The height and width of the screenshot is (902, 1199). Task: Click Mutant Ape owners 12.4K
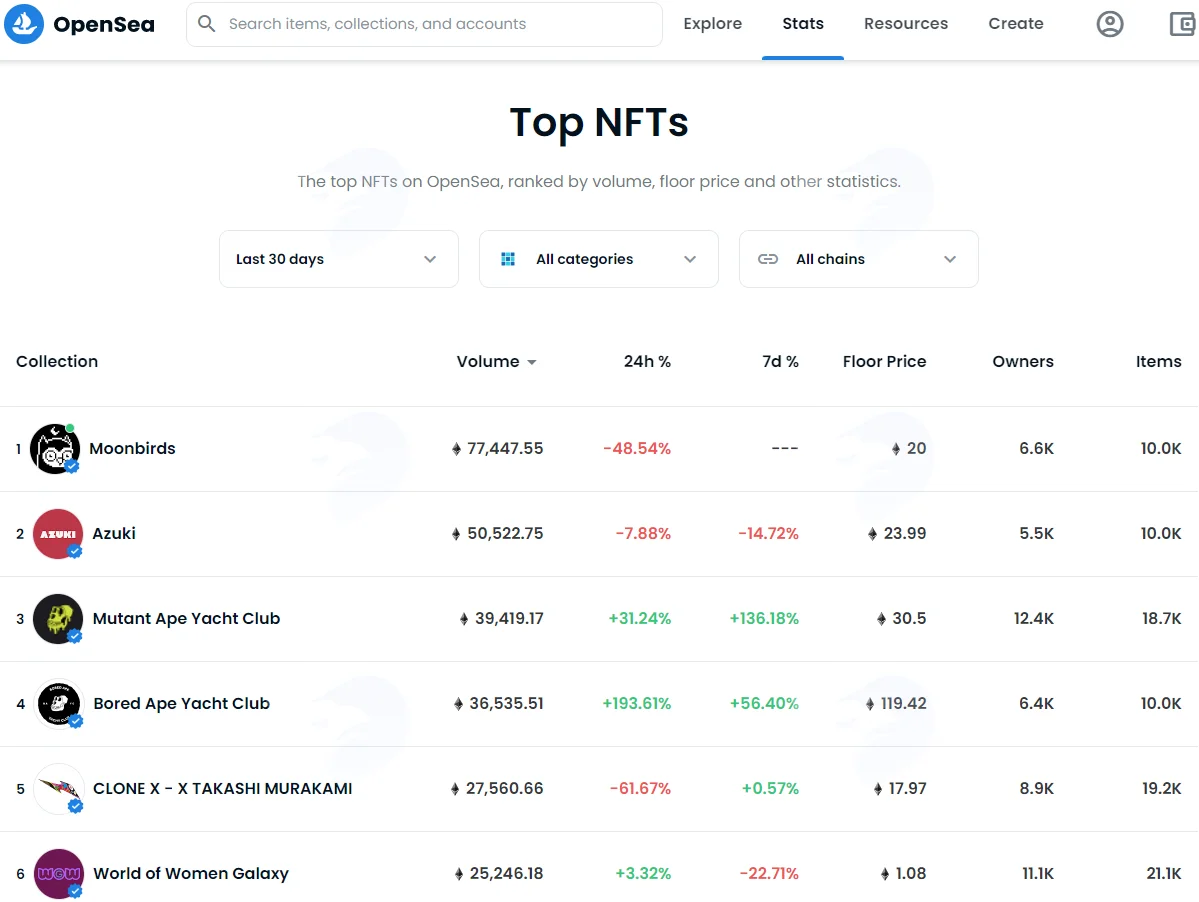pyautogui.click(x=1033, y=618)
